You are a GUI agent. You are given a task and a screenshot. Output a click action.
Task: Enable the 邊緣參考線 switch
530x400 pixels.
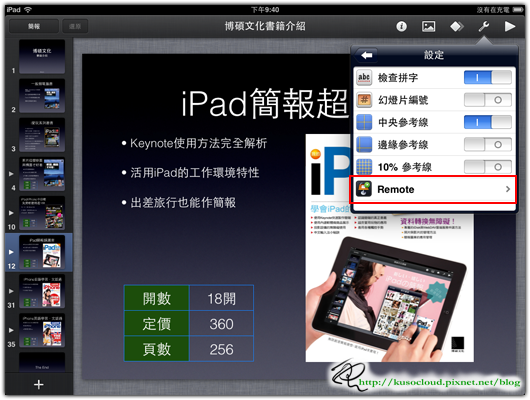[488, 144]
